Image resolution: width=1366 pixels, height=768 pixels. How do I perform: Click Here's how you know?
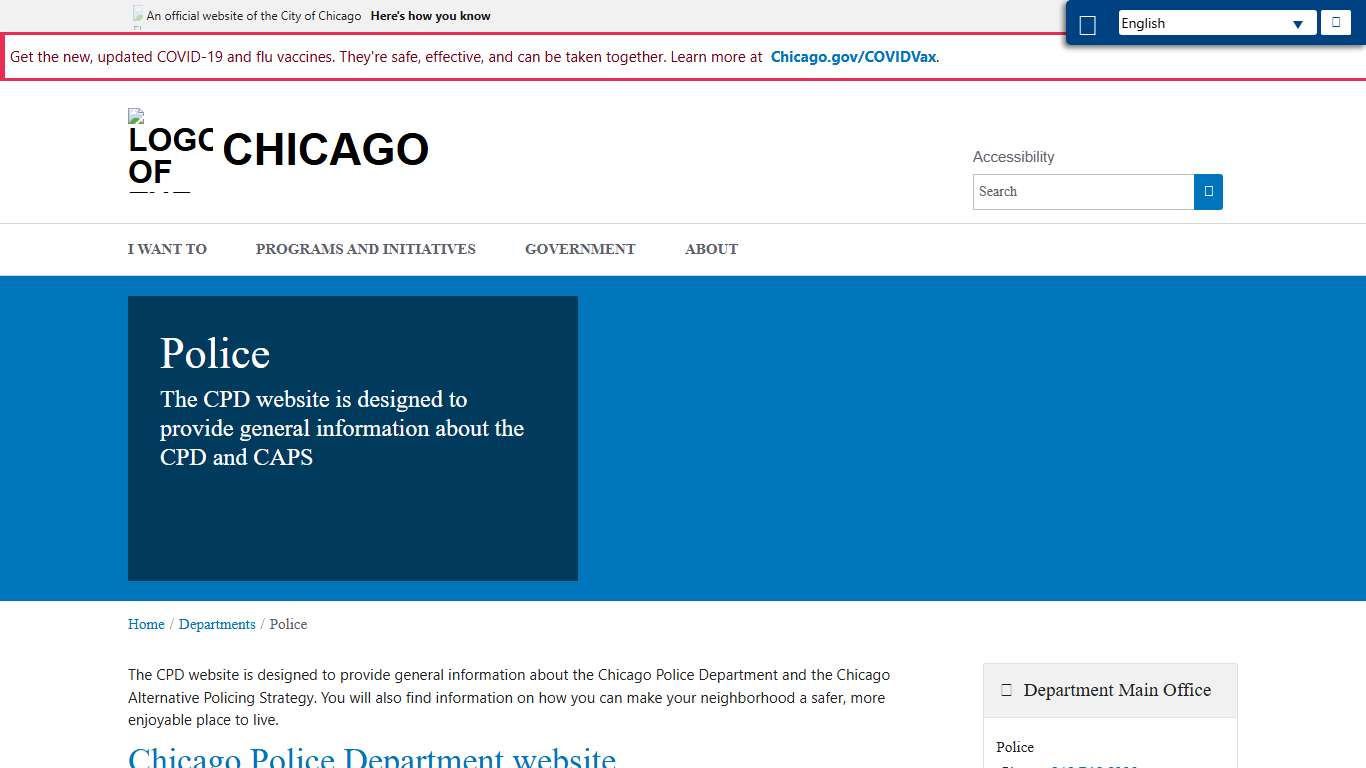pos(430,15)
